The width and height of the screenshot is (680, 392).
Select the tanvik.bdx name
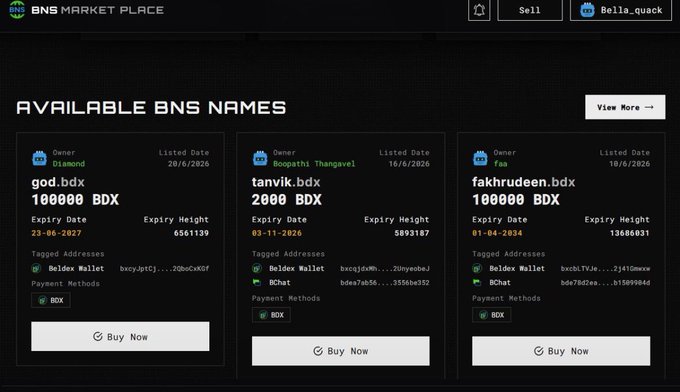point(286,182)
